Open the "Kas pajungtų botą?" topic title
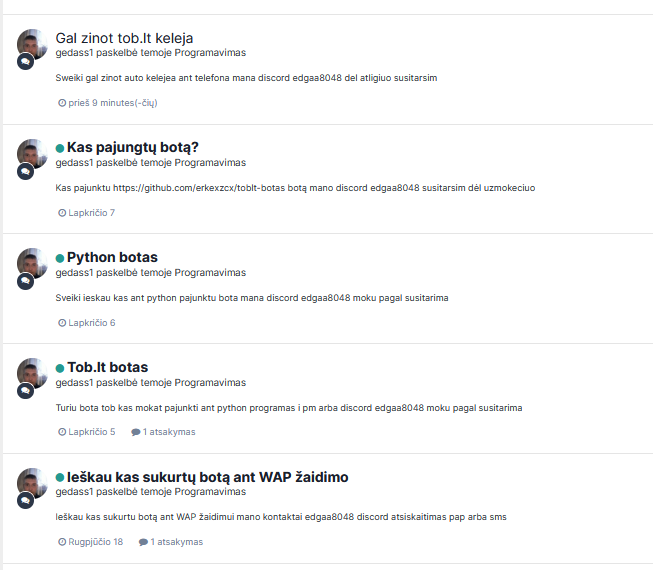 133,147
